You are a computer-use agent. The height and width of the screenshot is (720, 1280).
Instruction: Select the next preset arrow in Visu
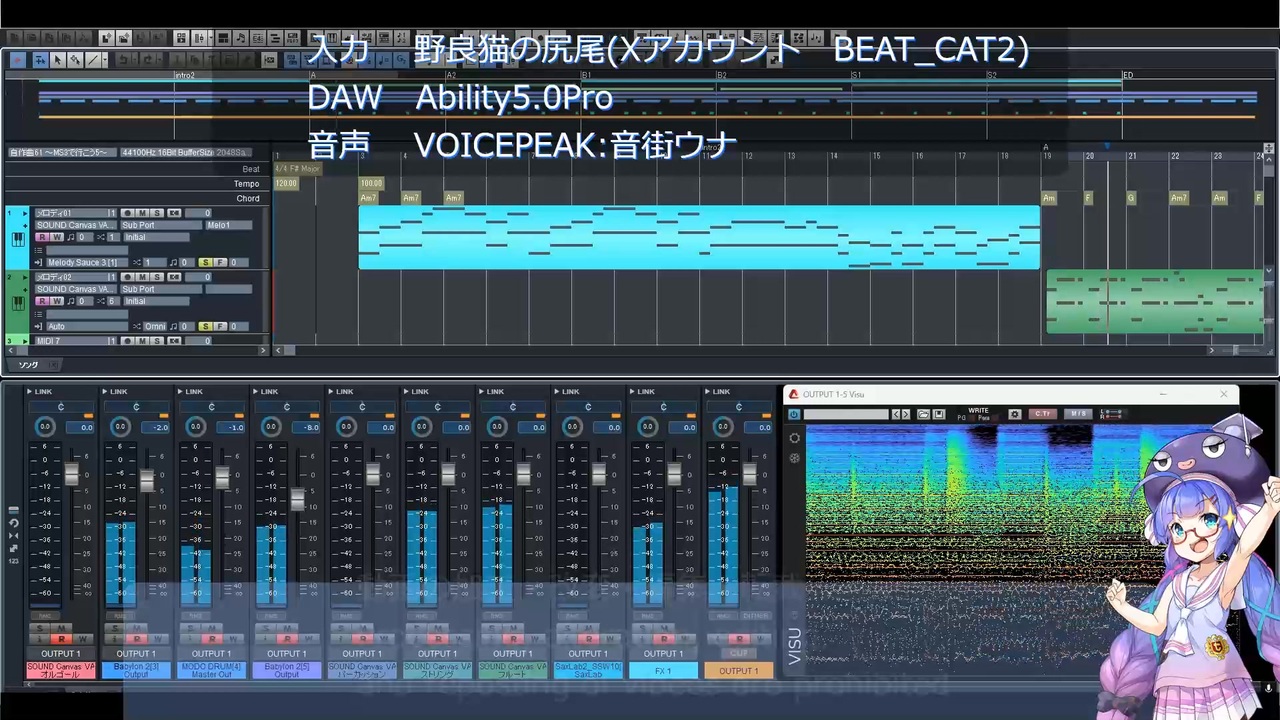point(906,414)
